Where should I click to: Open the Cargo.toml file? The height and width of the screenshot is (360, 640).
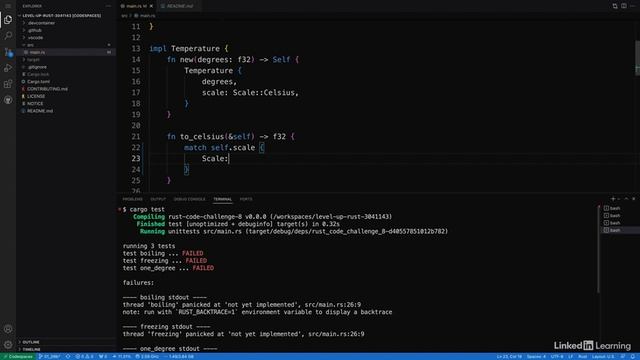(38, 82)
